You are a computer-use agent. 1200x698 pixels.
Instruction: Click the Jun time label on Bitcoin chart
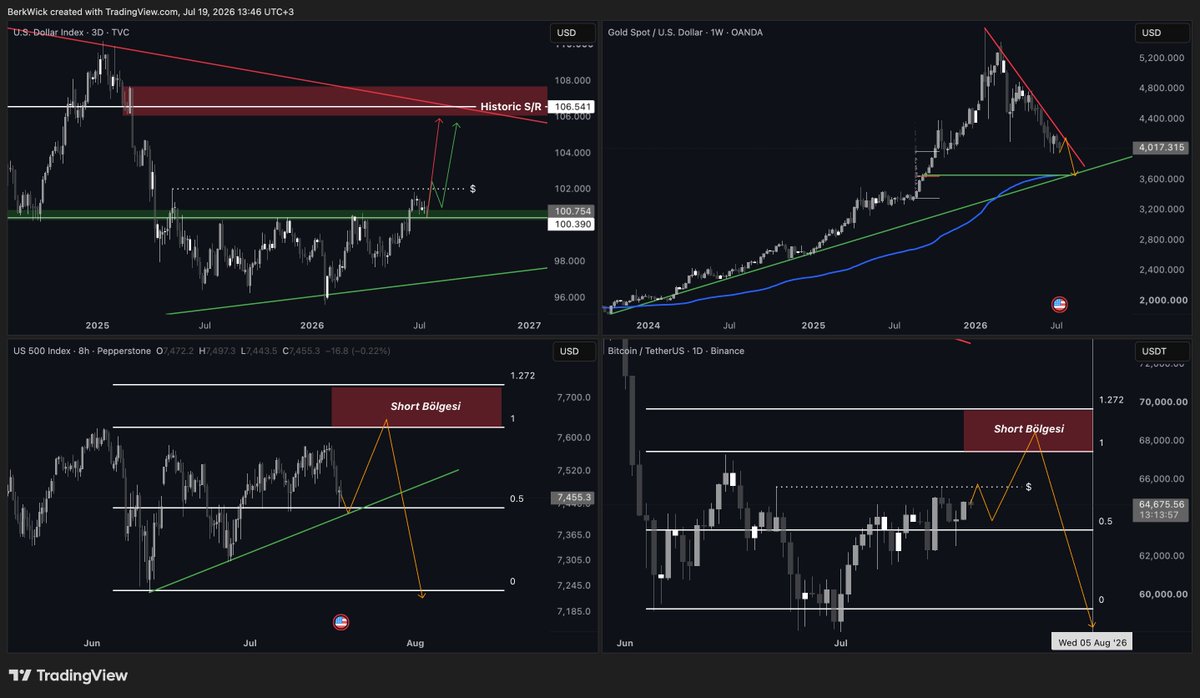(626, 643)
